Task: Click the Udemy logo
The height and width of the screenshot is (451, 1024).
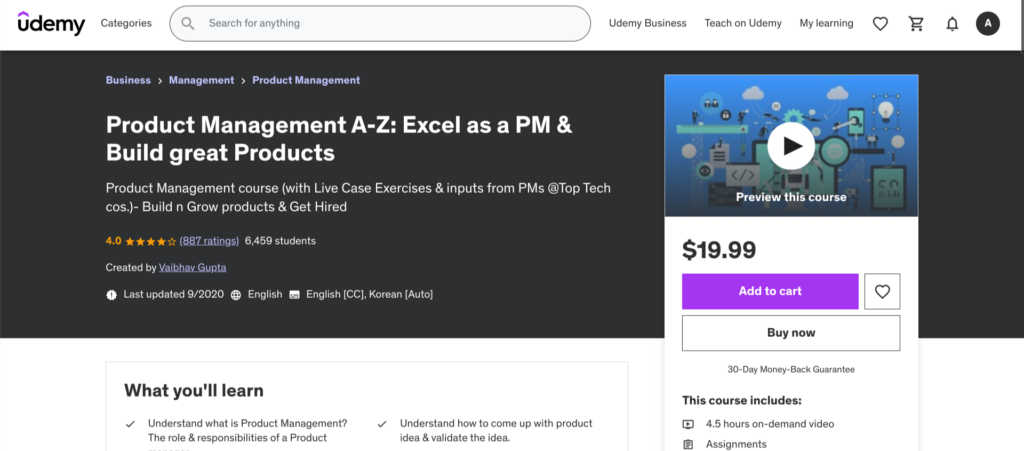Action: (51, 23)
